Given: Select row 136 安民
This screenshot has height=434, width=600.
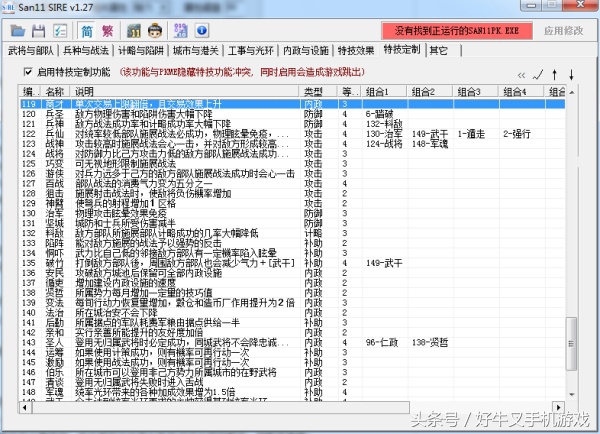Looking at the screenshot, I should tap(292, 273).
